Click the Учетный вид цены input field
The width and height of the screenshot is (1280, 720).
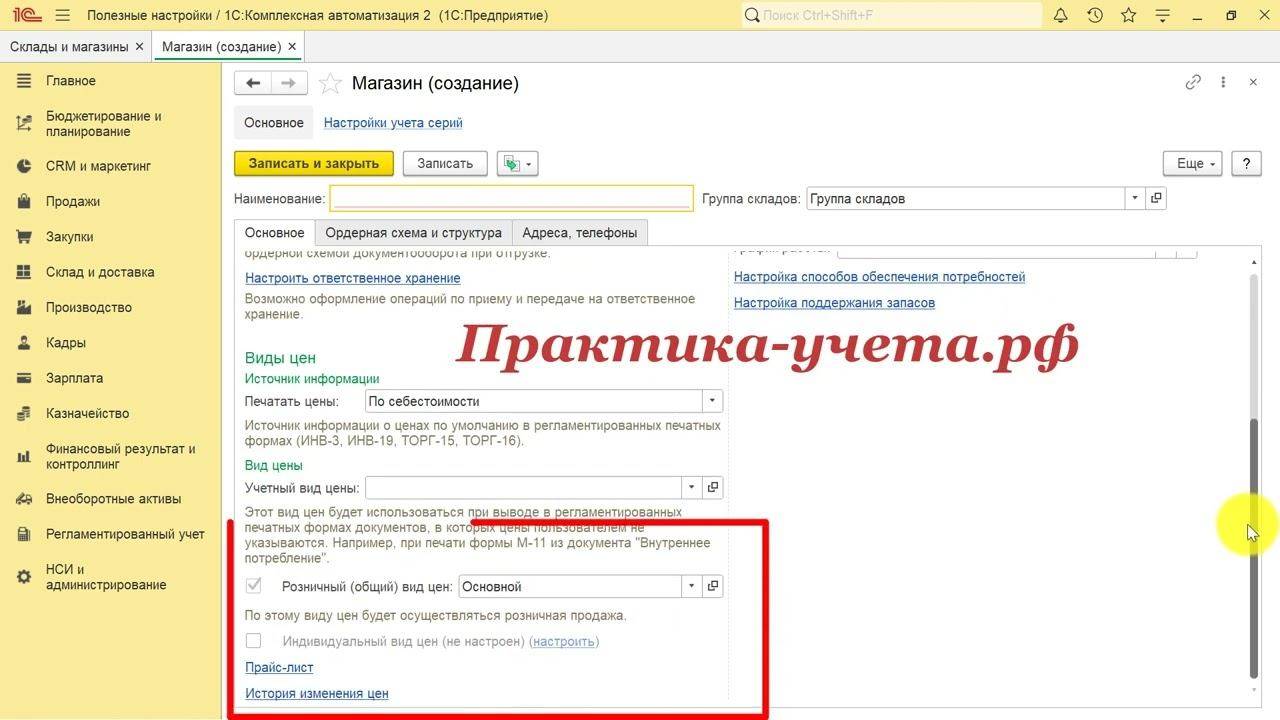[x=523, y=487]
